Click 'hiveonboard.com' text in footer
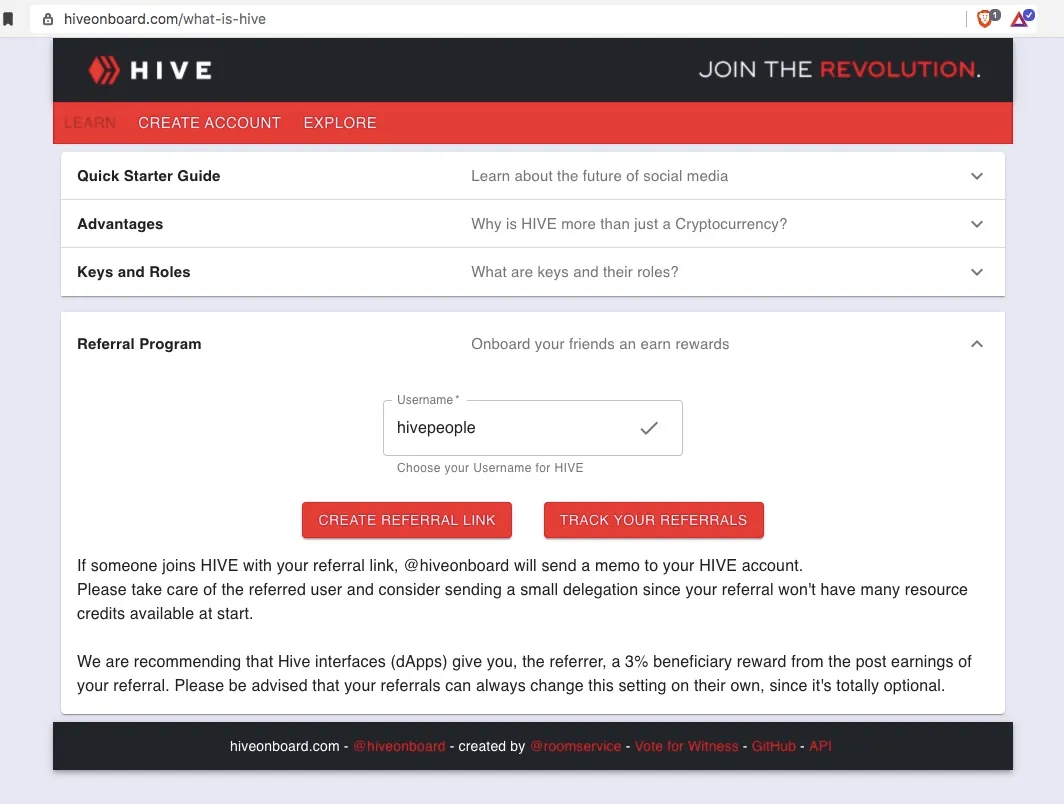Screen dimensions: 1064x804 tap(284, 746)
